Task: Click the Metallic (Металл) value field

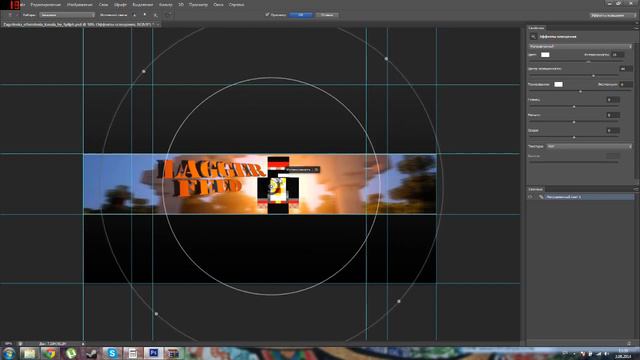Action: pyautogui.click(x=613, y=115)
